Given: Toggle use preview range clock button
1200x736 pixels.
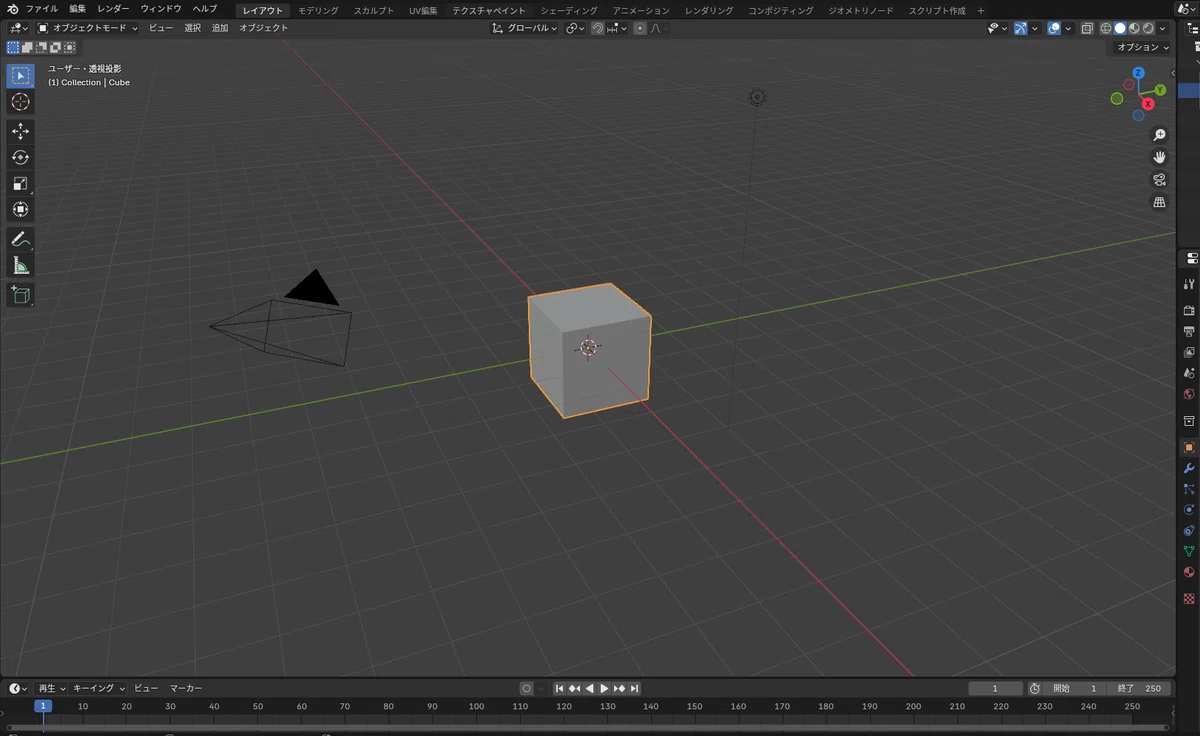Looking at the screenshot, I should (x=1034, y=688).
